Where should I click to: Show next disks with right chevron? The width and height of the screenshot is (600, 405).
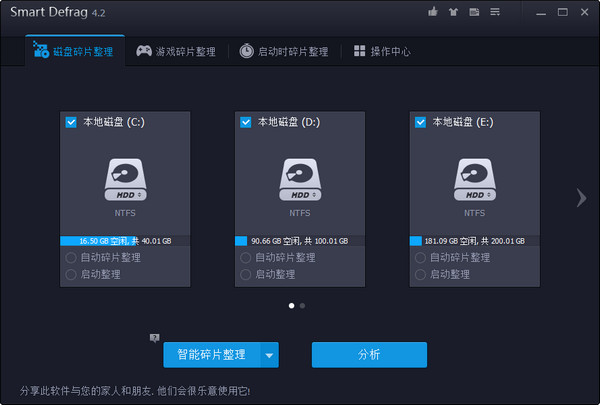(580, 198)
